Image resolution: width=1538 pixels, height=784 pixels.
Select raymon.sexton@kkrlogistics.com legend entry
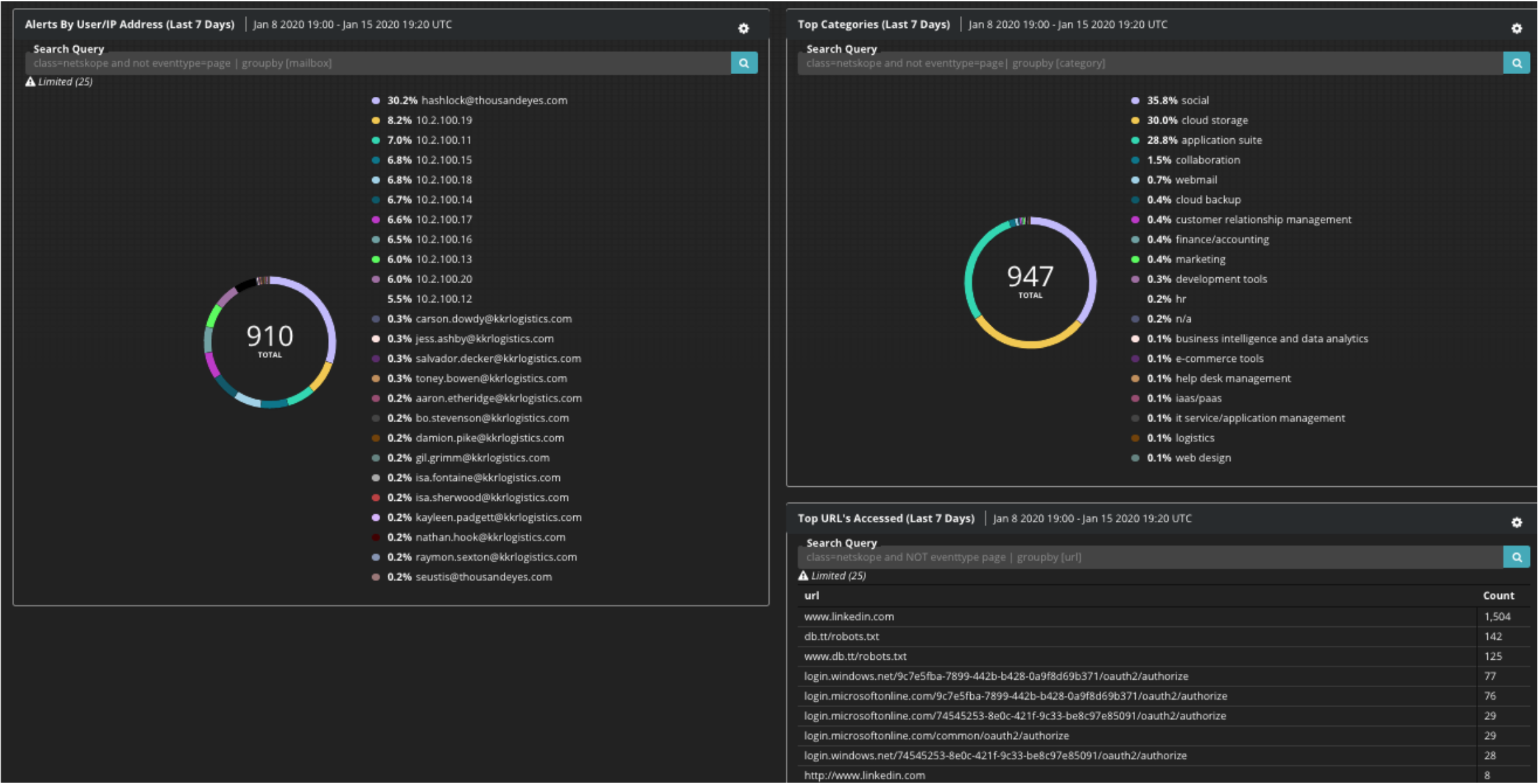(x=474, y=558)
